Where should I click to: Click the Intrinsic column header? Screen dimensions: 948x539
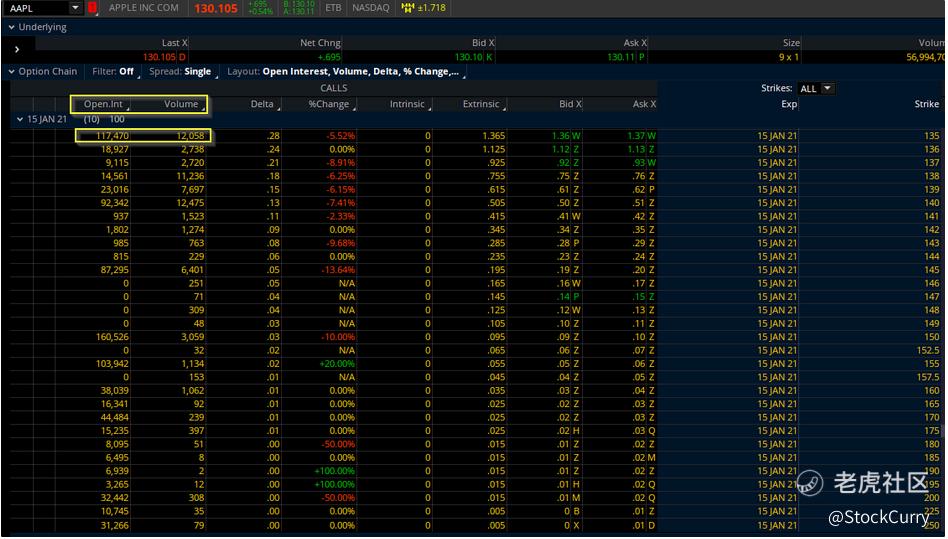pyautogui.click(x=407, y=104)
